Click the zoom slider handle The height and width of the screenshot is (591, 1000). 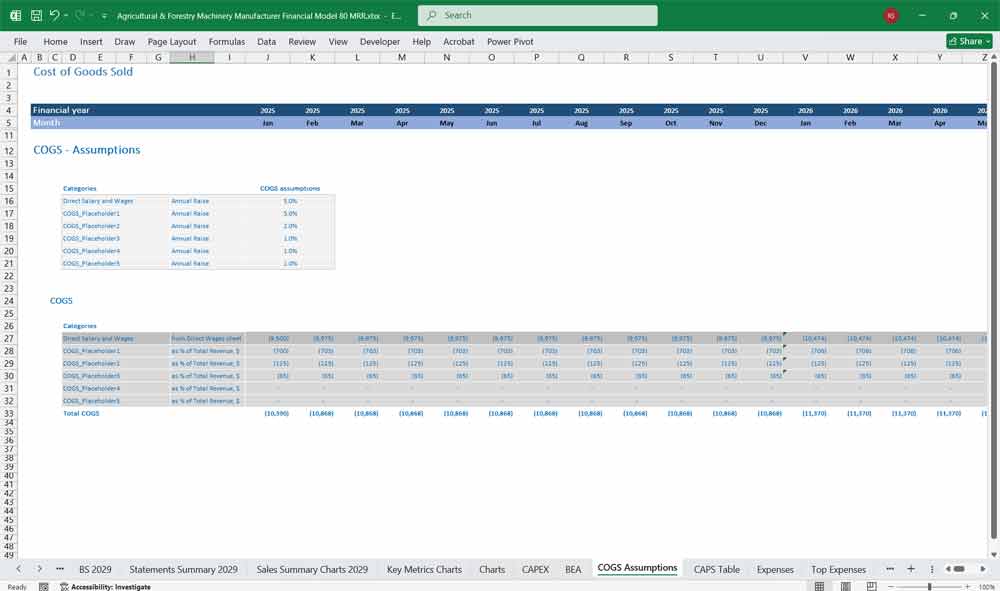pyautogui.click(x=929, y=586)
